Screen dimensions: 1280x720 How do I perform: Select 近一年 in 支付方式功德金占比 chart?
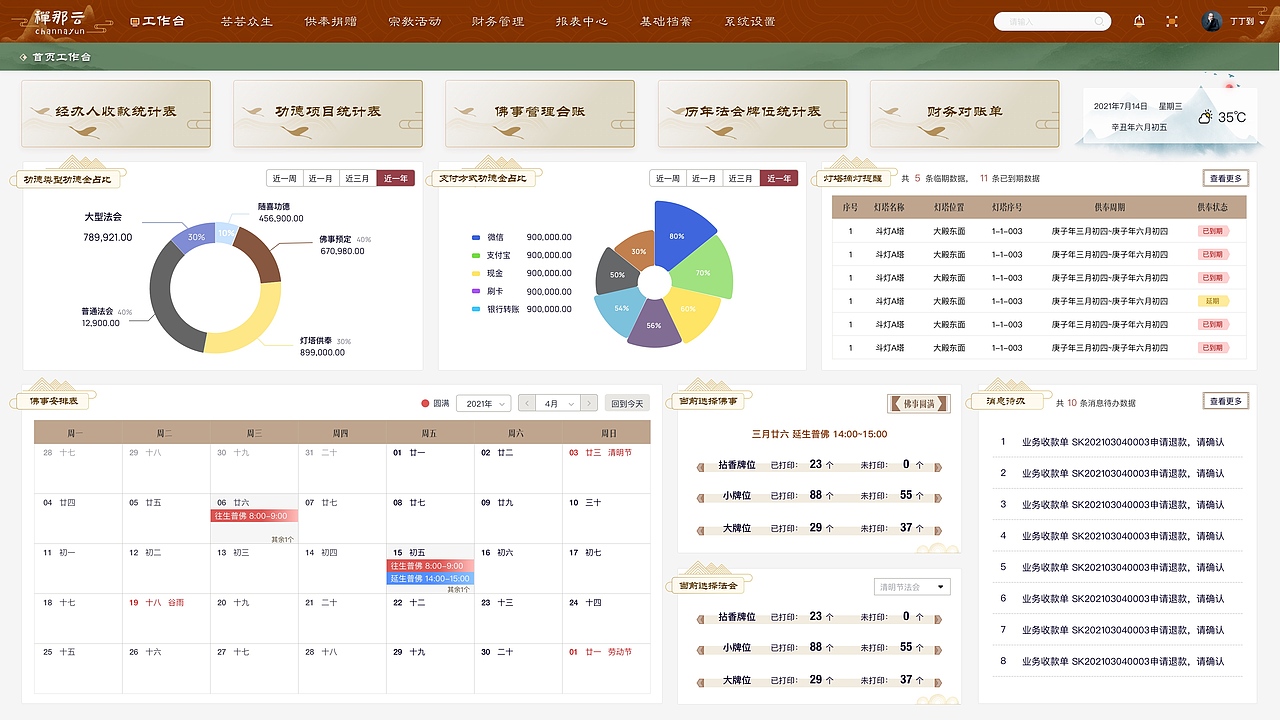pos(778,178)
